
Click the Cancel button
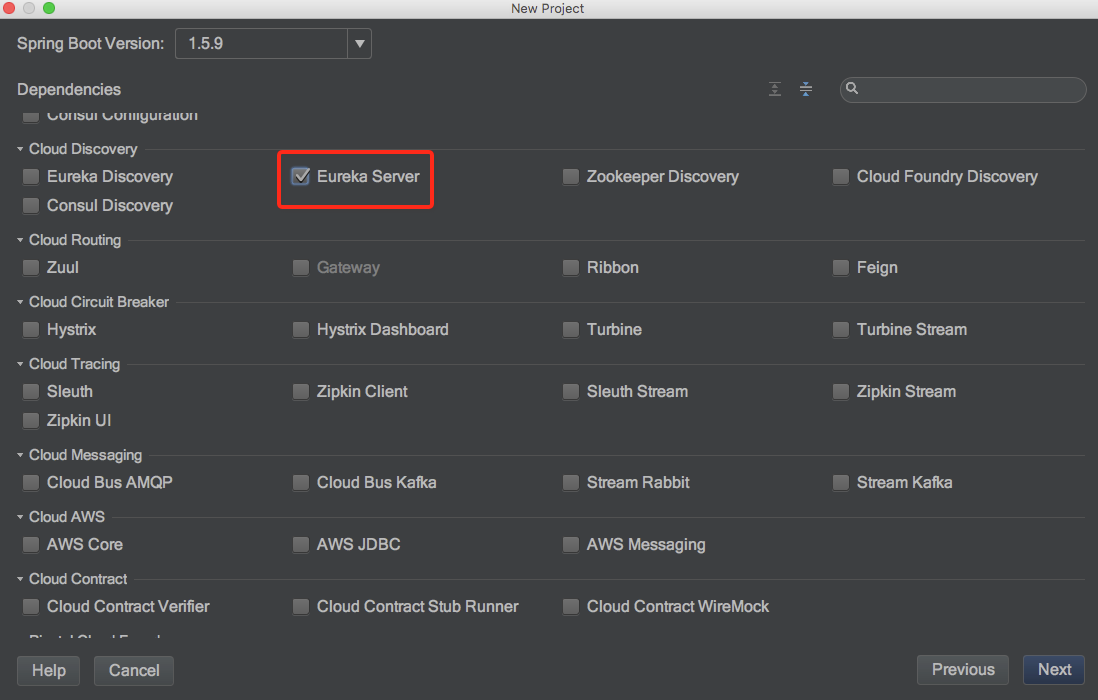click(134, 671)
